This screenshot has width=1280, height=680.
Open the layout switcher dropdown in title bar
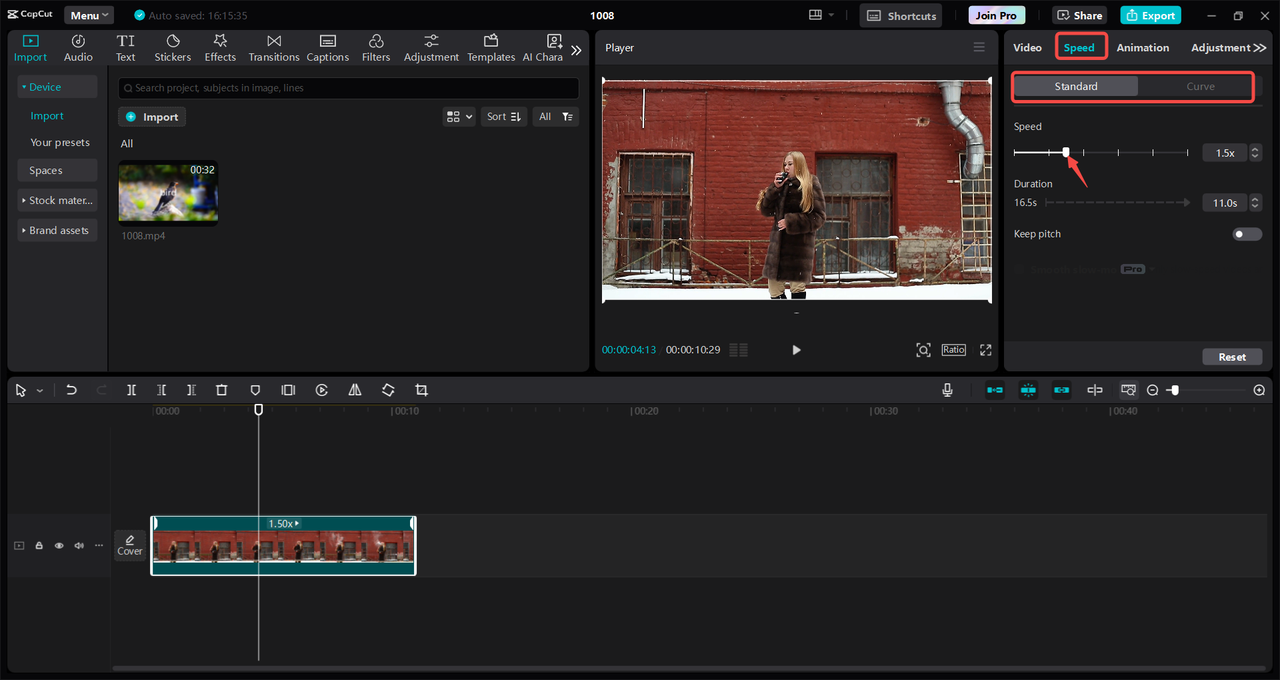822,15
